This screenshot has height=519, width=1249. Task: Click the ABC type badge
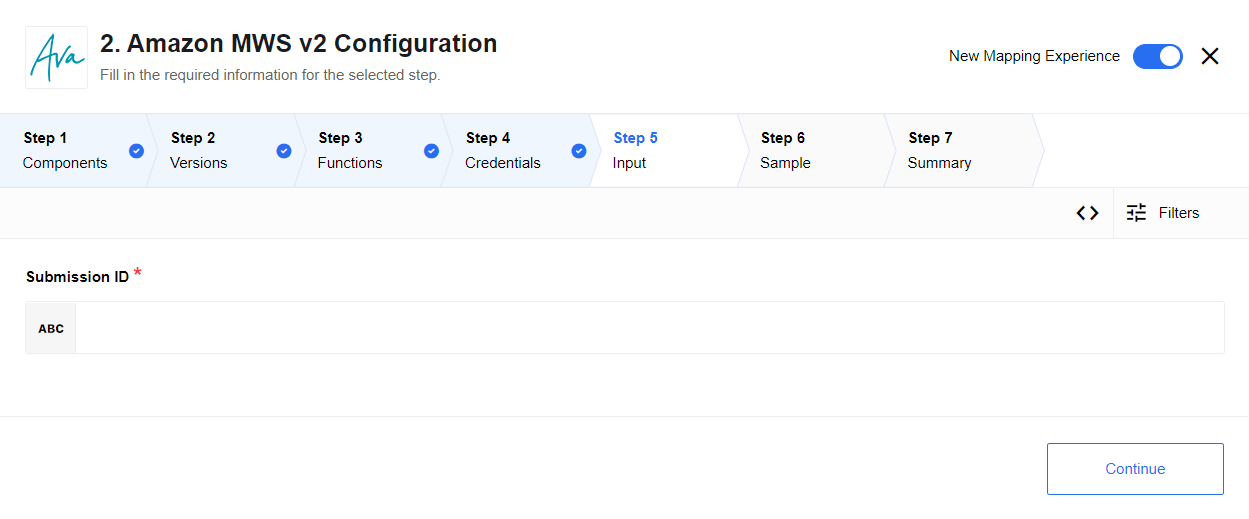pyautogui.click(x=51, y=328)
